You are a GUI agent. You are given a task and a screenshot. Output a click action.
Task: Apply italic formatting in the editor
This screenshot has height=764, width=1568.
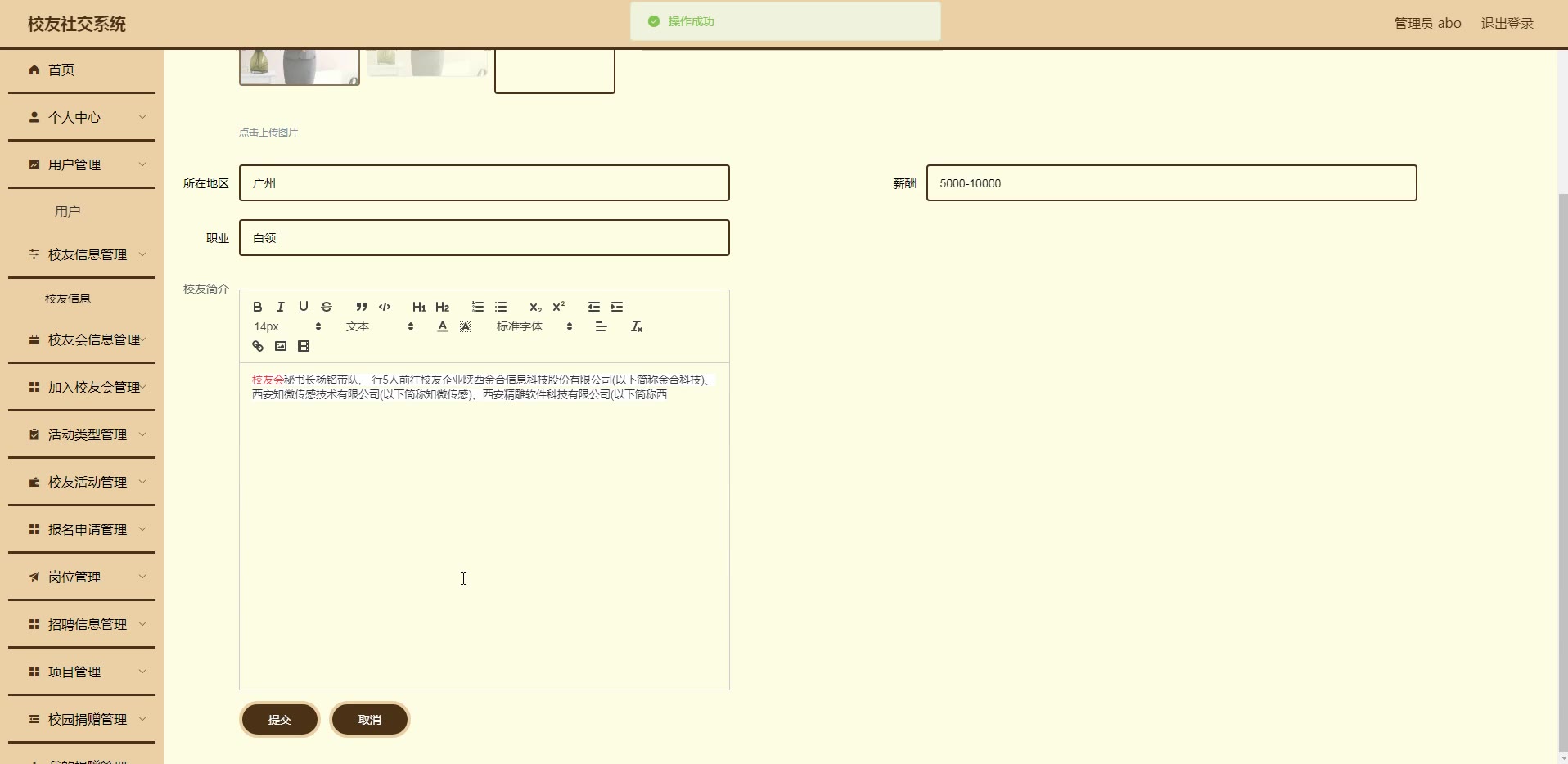click(x=281, y=307)
